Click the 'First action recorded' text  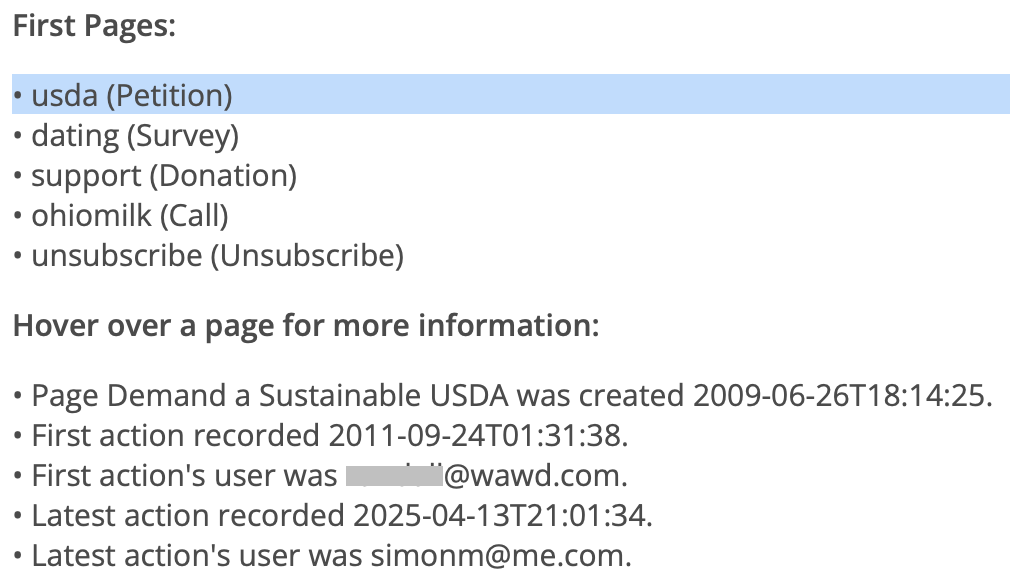point(176,435)
